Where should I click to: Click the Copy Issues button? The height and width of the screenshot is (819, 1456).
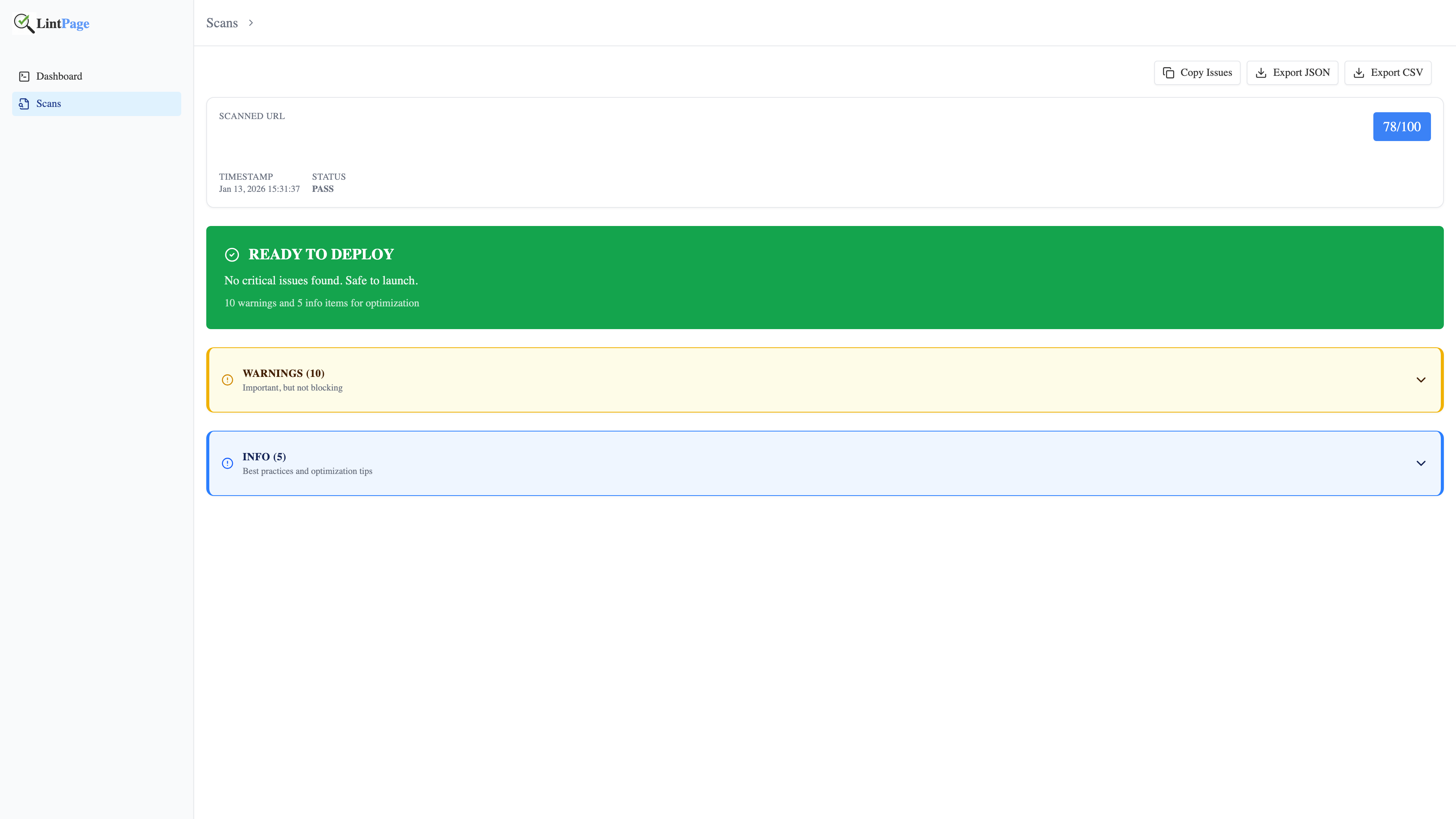point(1197,72)
